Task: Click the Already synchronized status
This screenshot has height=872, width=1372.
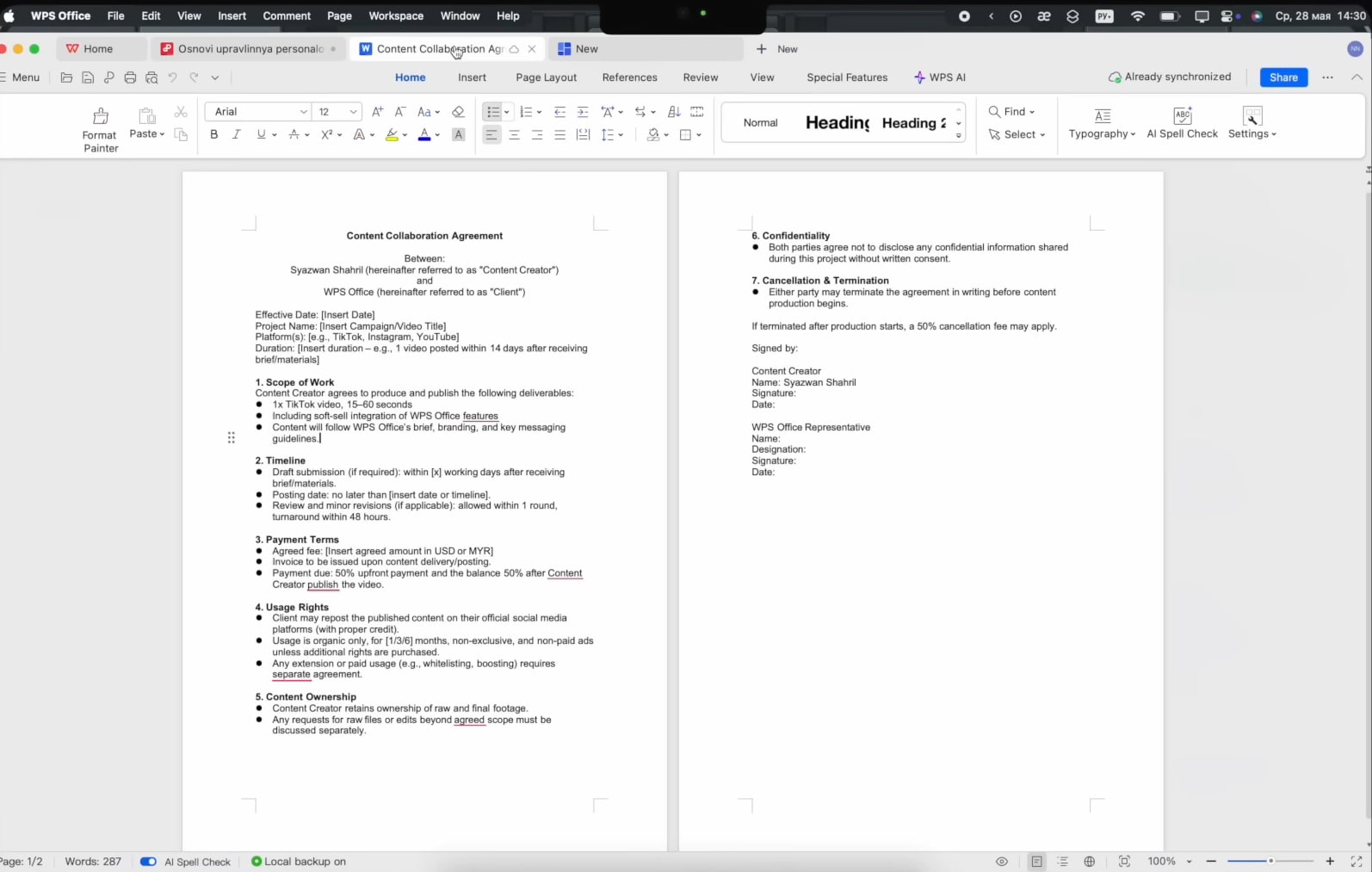Action: (1170, 77)
